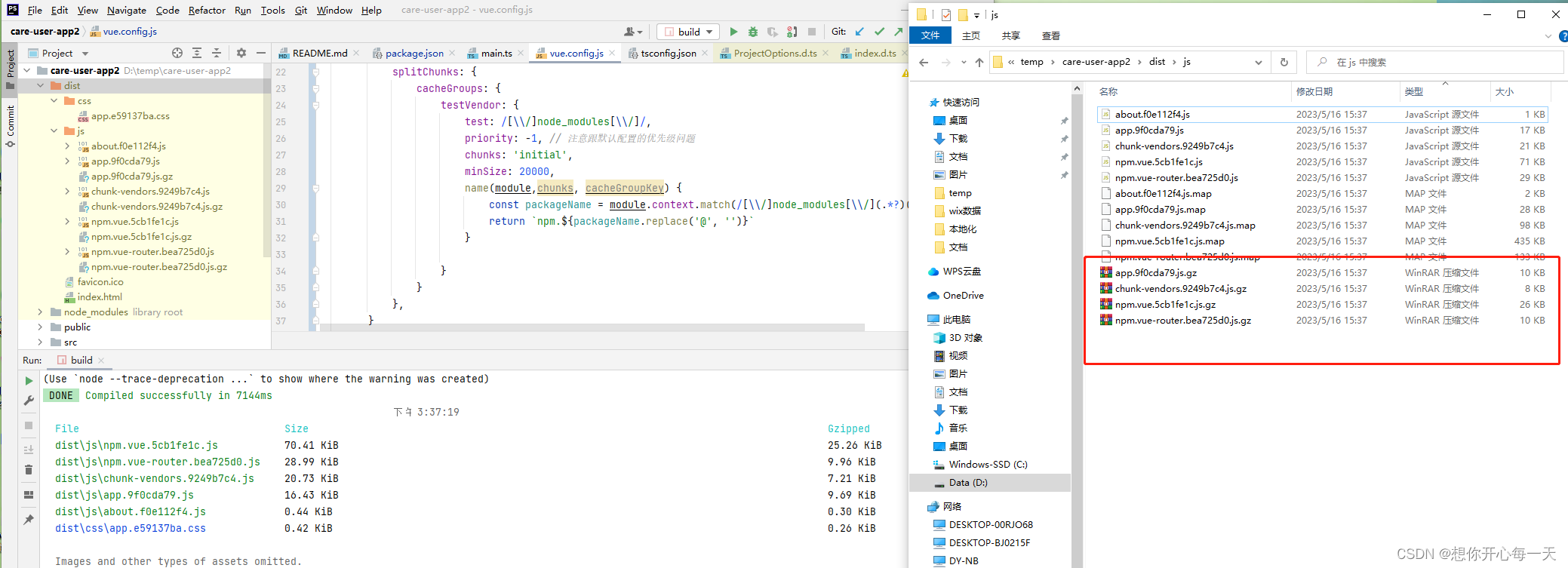Select favicon.ico in project tree

(x=100, y=282)
